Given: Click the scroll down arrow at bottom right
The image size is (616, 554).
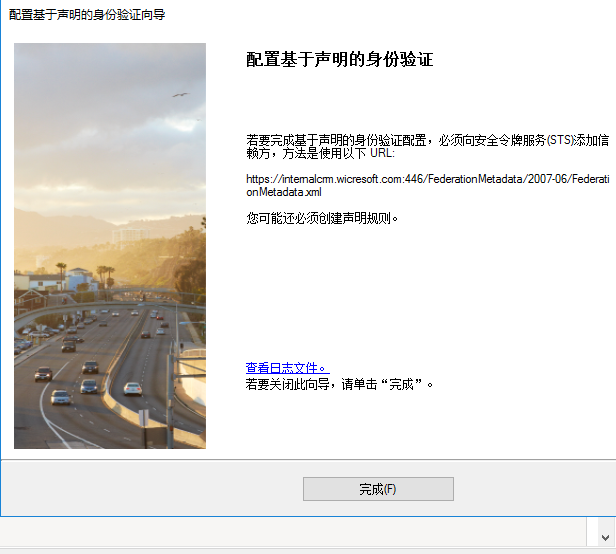Looking at the screenshot, I should (x=605, y=537).
